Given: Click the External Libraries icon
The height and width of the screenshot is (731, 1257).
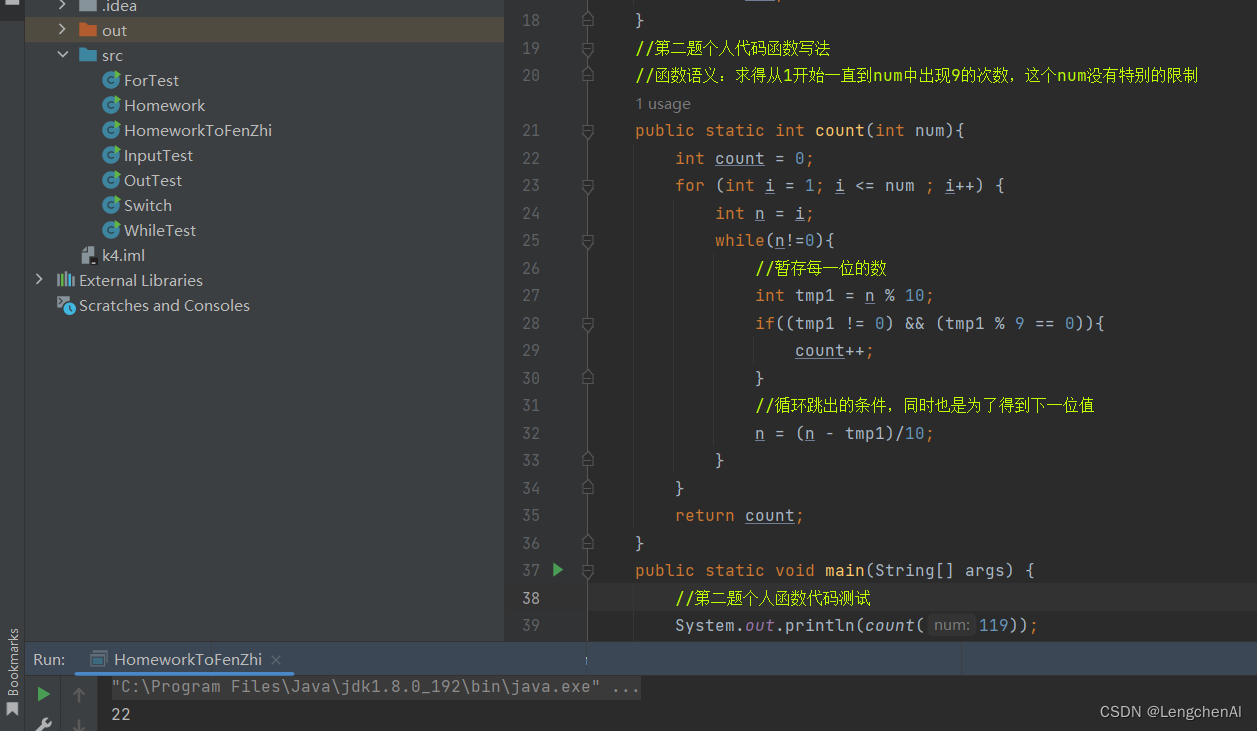Looking at the screenshot, I should (x=66, y=280).
